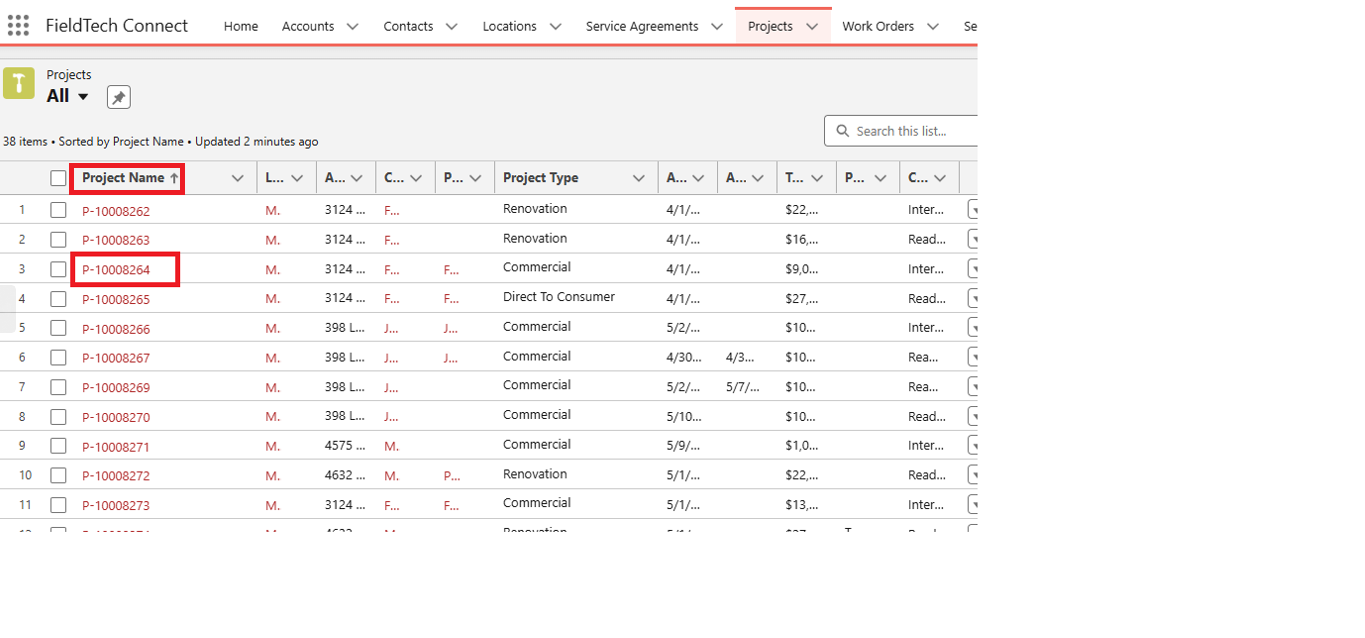Click the Search this list field

[x=912, y=131]
